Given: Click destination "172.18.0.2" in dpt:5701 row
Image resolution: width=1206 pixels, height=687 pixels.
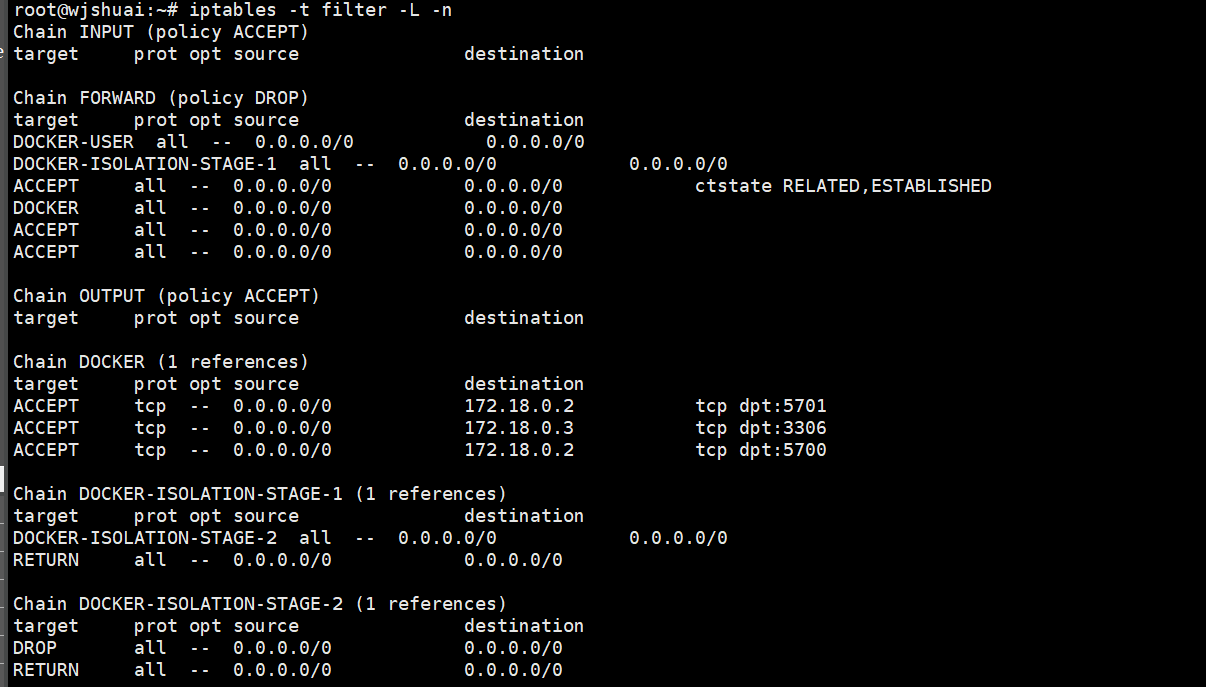Looking at the screenshot, I should point(519,406).
